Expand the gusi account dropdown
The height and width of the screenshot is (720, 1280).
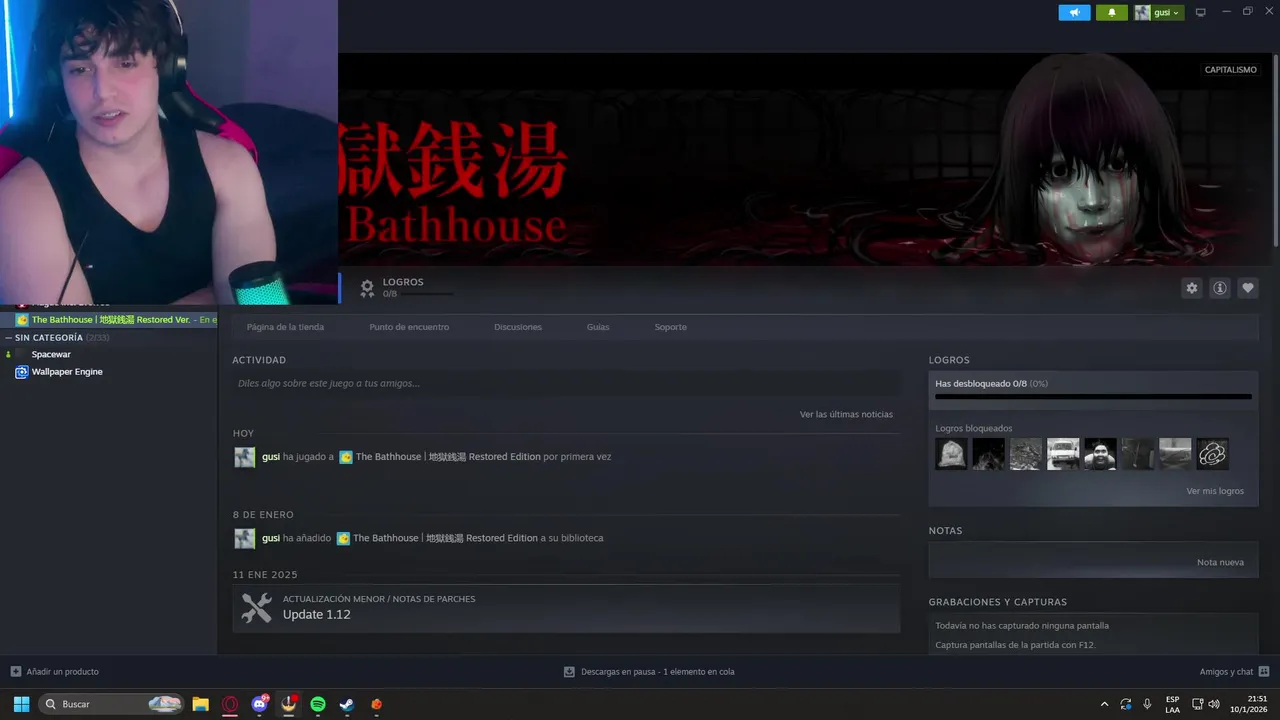pos(1159,13)
